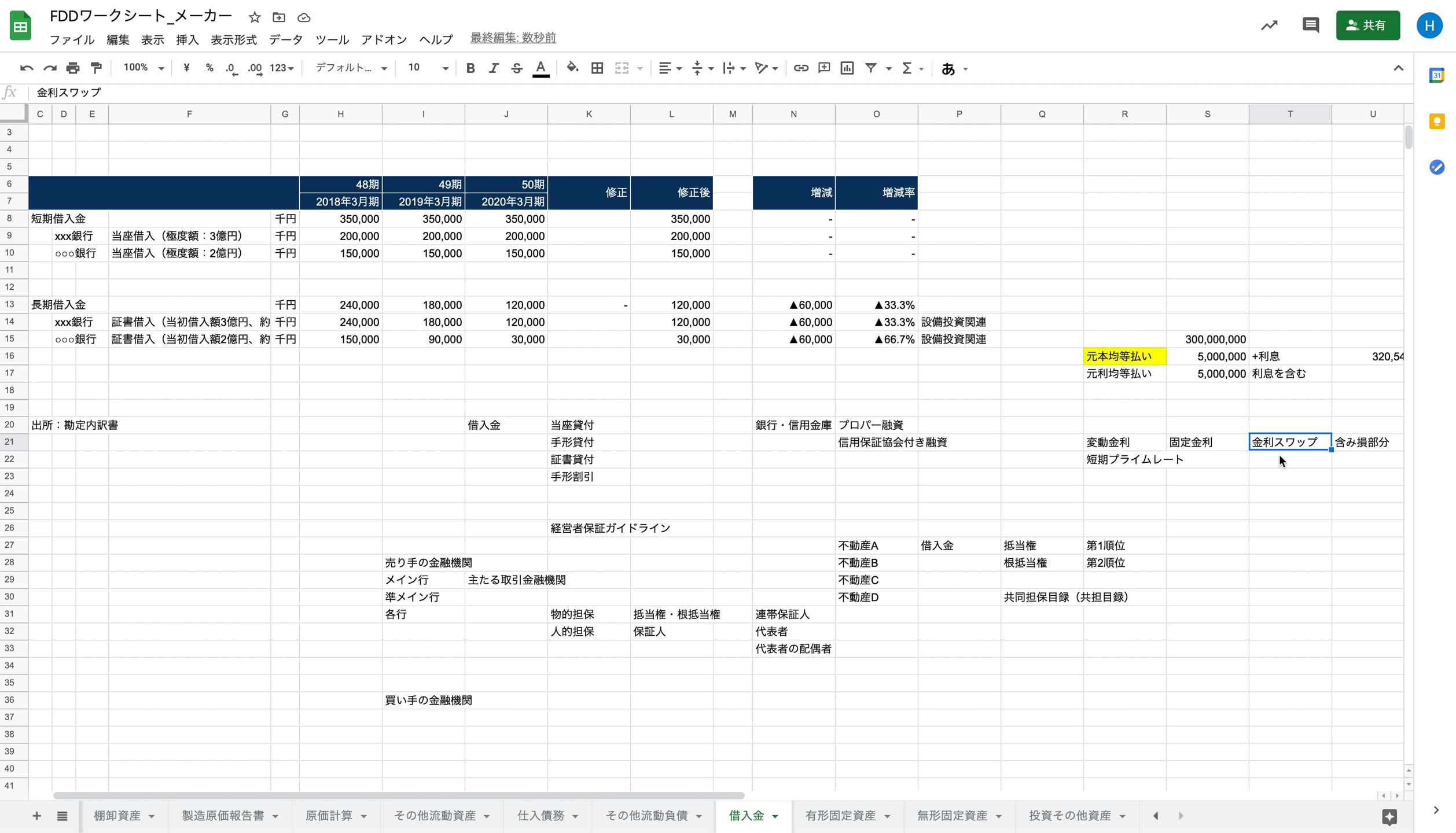Click the yellow 元本均等払い cell
Viewport: 1456px width, 833px height.
click(x=1124, y=356)
